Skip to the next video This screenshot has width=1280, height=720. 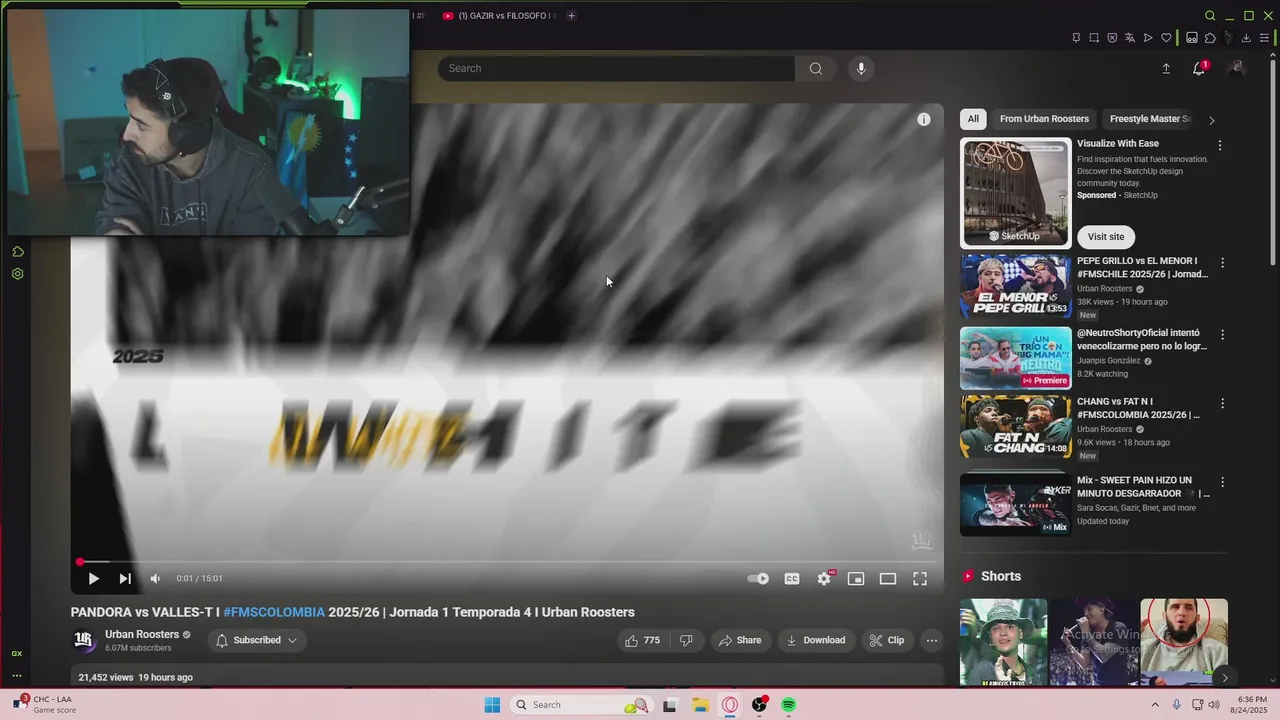click(125, 578)
